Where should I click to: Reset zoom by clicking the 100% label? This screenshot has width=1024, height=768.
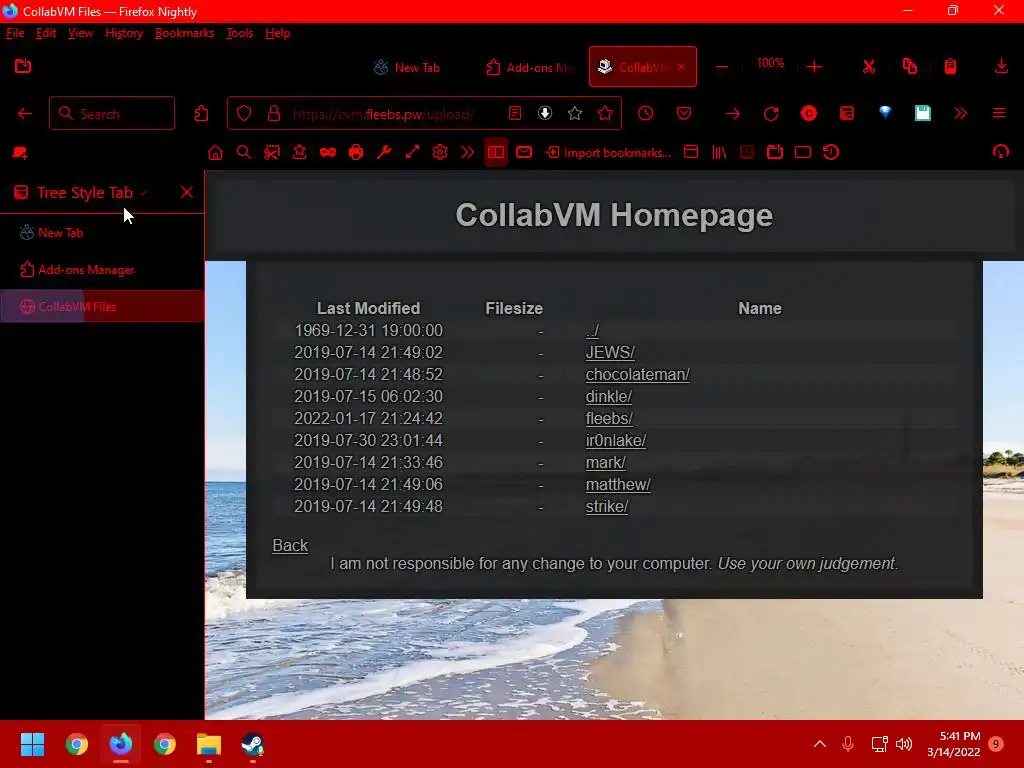pyautogui.click(x=770, y=63)
